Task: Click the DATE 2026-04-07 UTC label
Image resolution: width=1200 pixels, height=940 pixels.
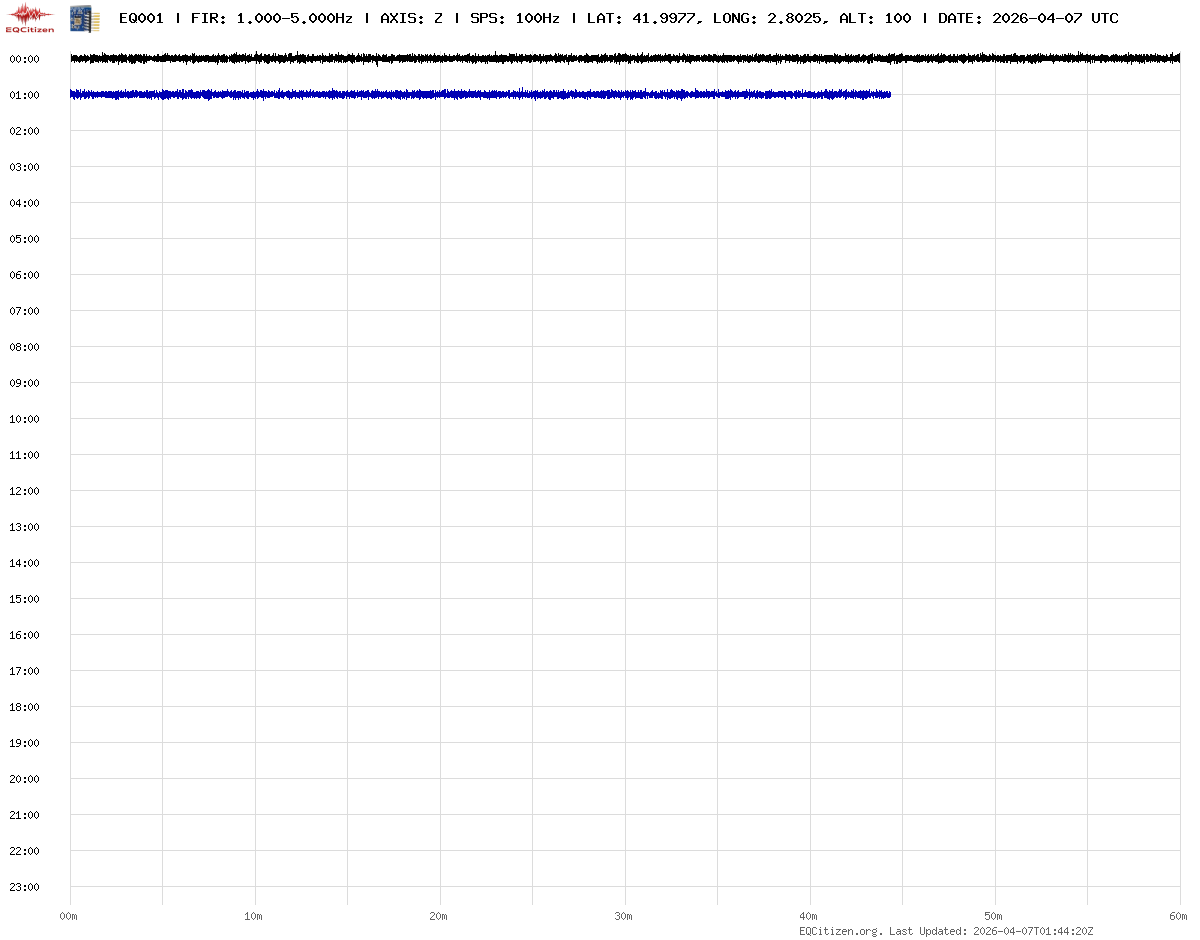Action: point(1028,18)
